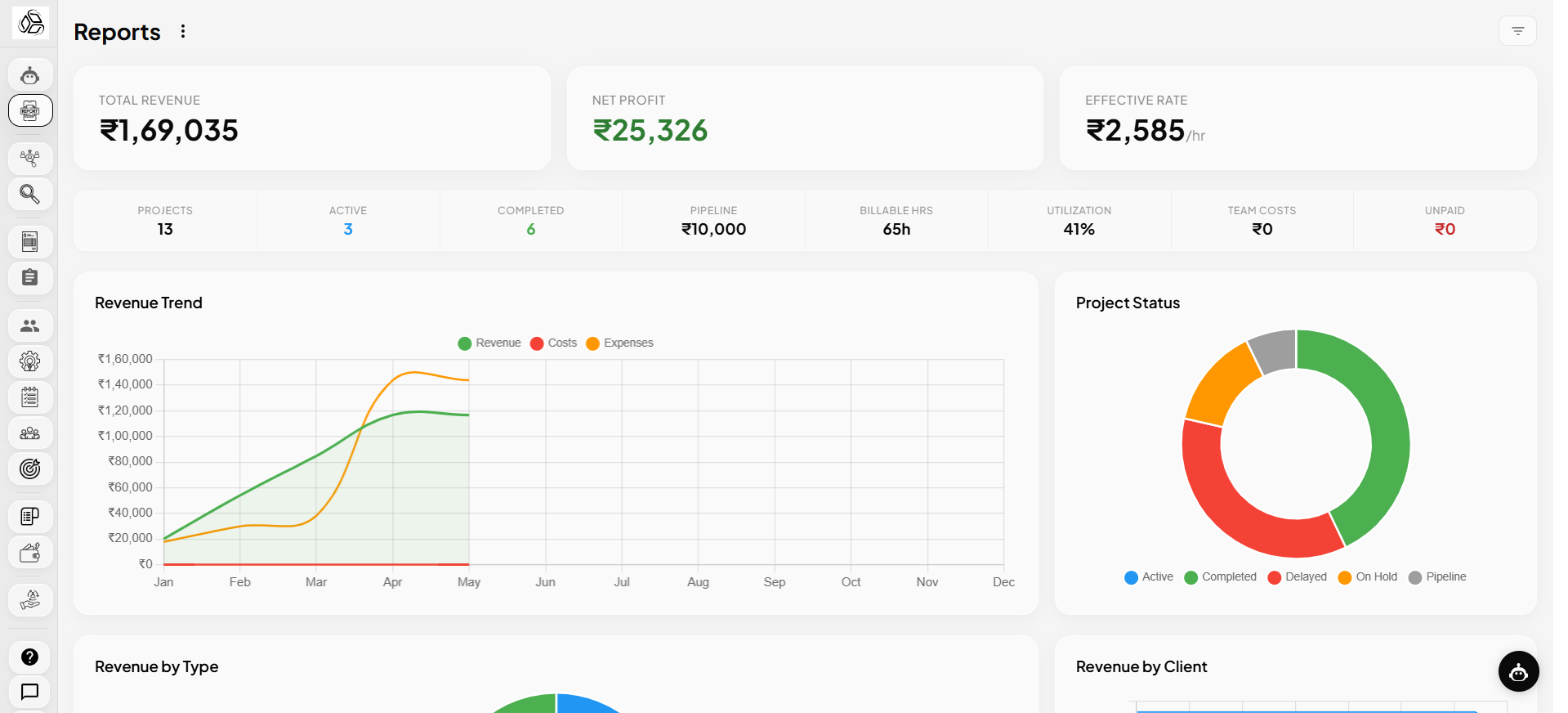Click the app logo at top left
This screenshot has width=1568, height=713.
(x=31, y=23)
